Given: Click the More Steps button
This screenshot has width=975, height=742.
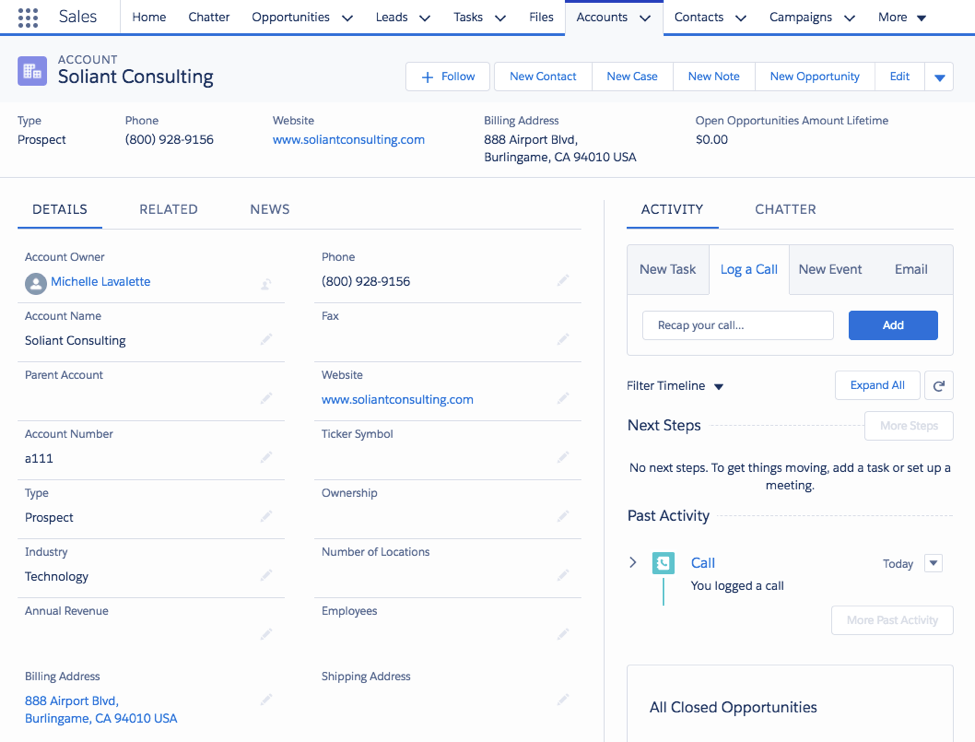Looking at the screenshot, I should point(908,426).
